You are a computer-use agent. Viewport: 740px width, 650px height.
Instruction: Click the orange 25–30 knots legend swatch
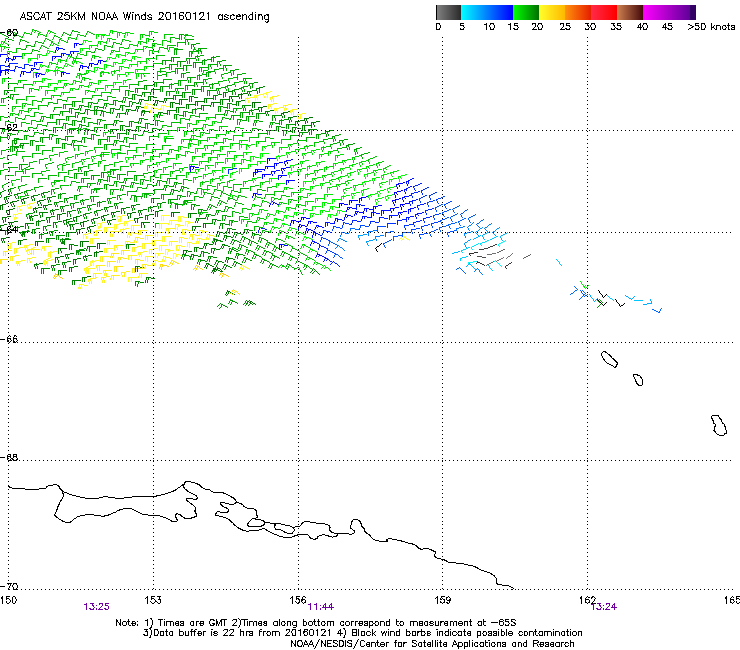pos(578,12)
